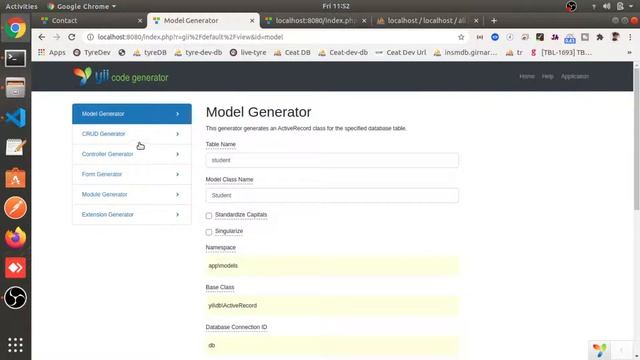Expand CRUD Generator chevron
Image resolution: width=640 pixels, height=360 pixels.
tap(178, 134)
